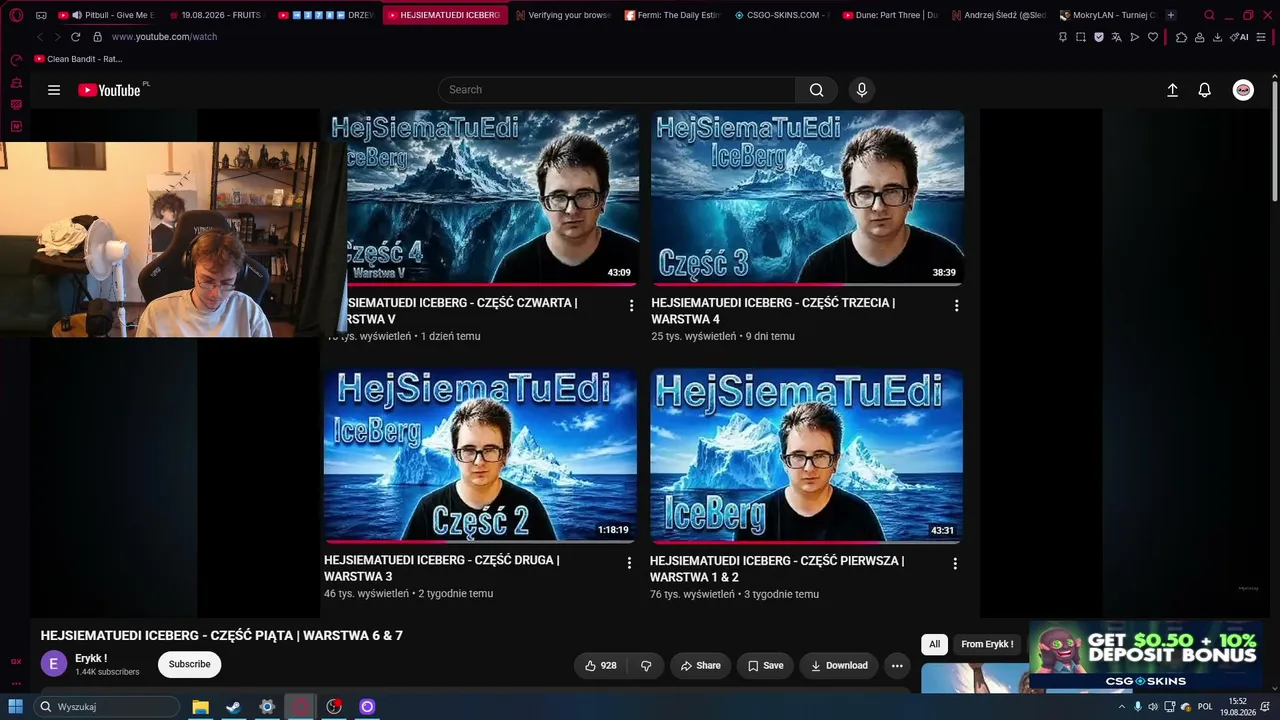Start voice search with microphone icon
The width and height of the screenshot is (1280, 720).
pyautogui.click(x=862, y=90)
